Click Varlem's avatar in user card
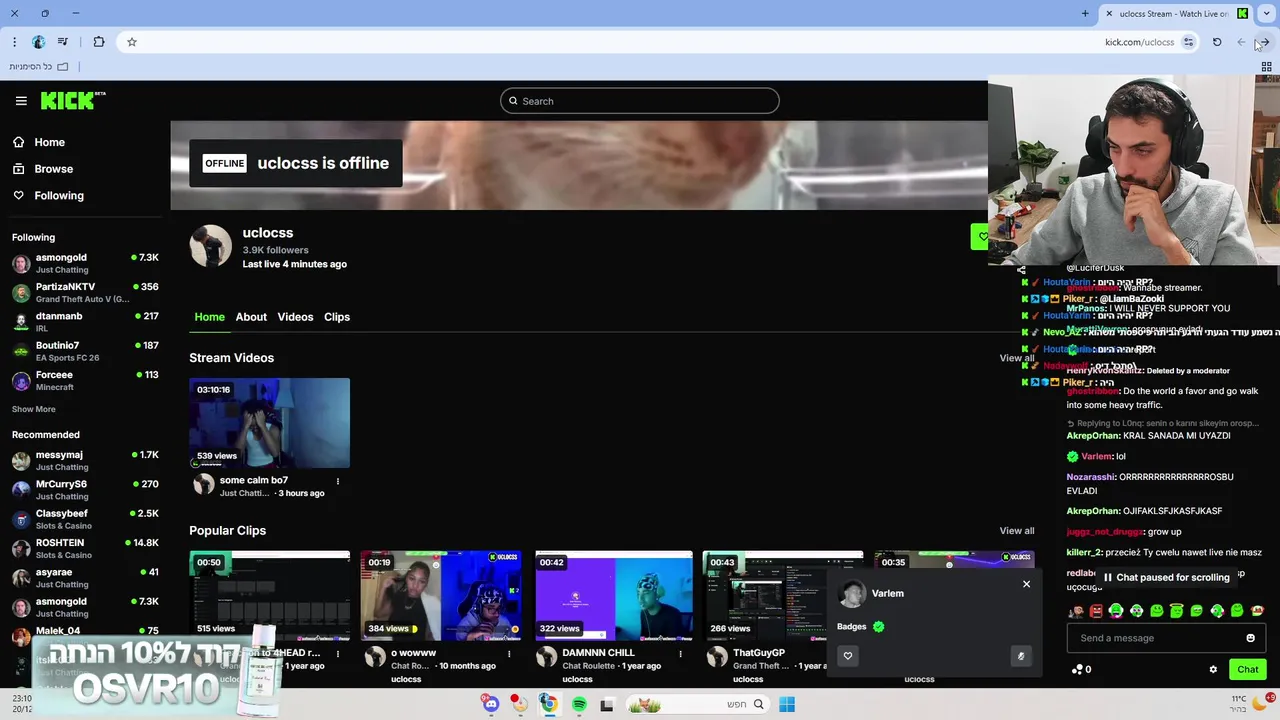Screen dimensions: 1280x720 pos(853,594)
